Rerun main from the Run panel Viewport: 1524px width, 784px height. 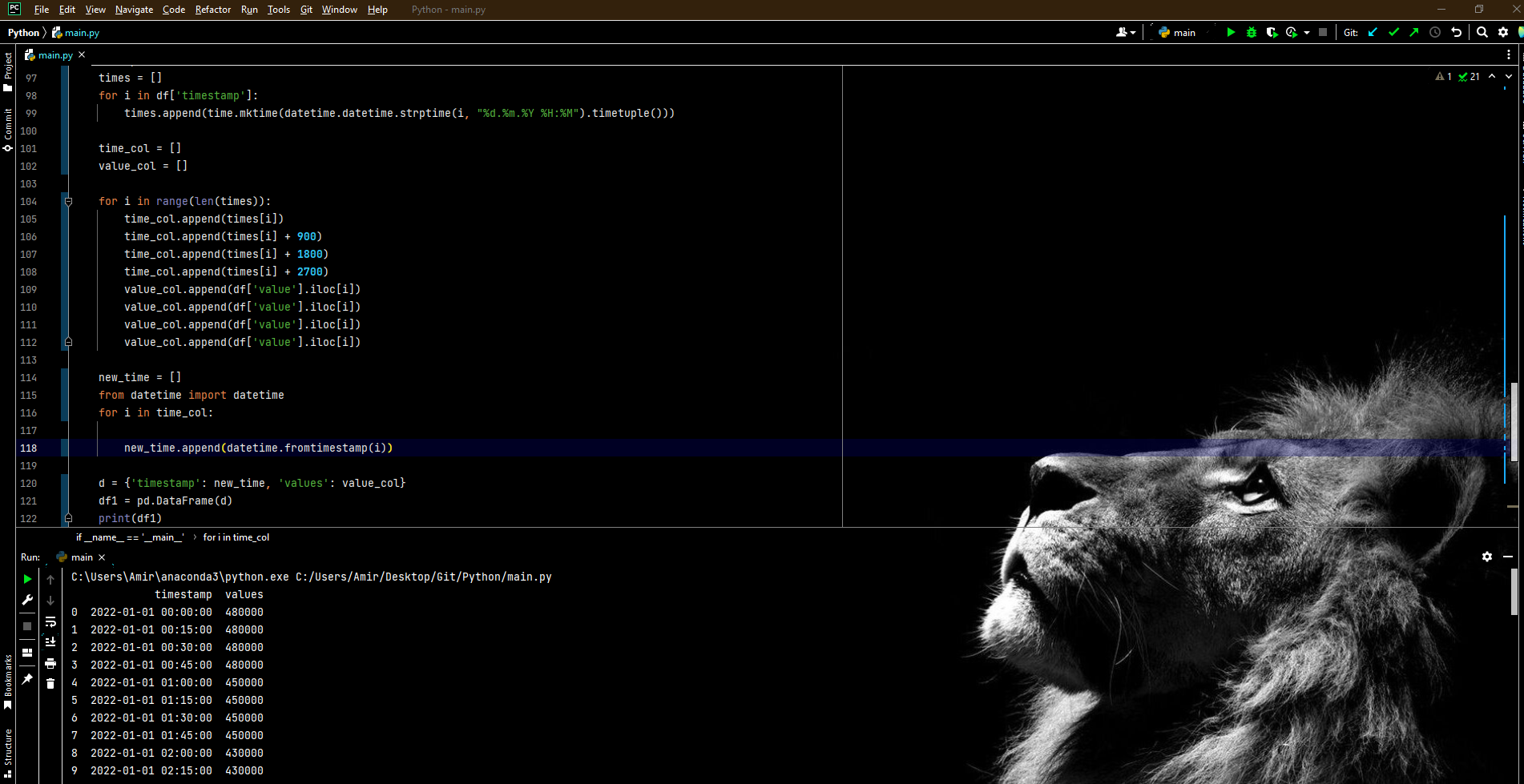[27, 578]
